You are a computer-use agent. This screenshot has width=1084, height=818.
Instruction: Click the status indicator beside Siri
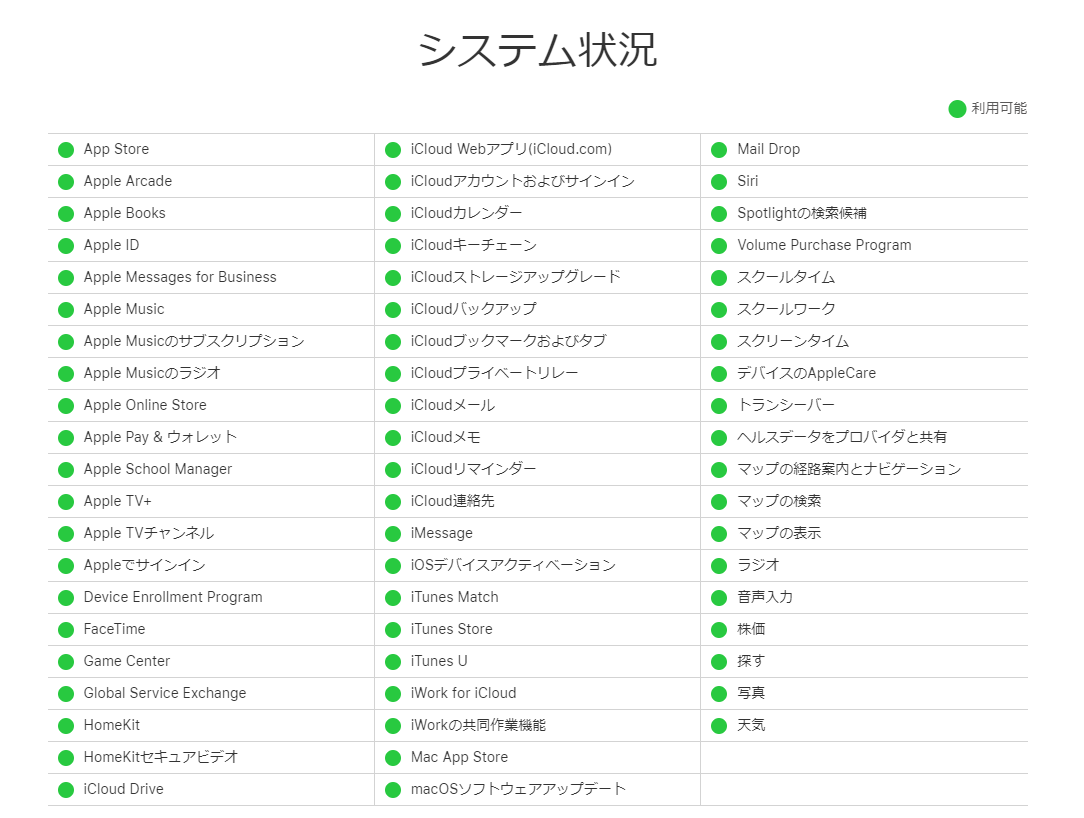tap(719, 182)
